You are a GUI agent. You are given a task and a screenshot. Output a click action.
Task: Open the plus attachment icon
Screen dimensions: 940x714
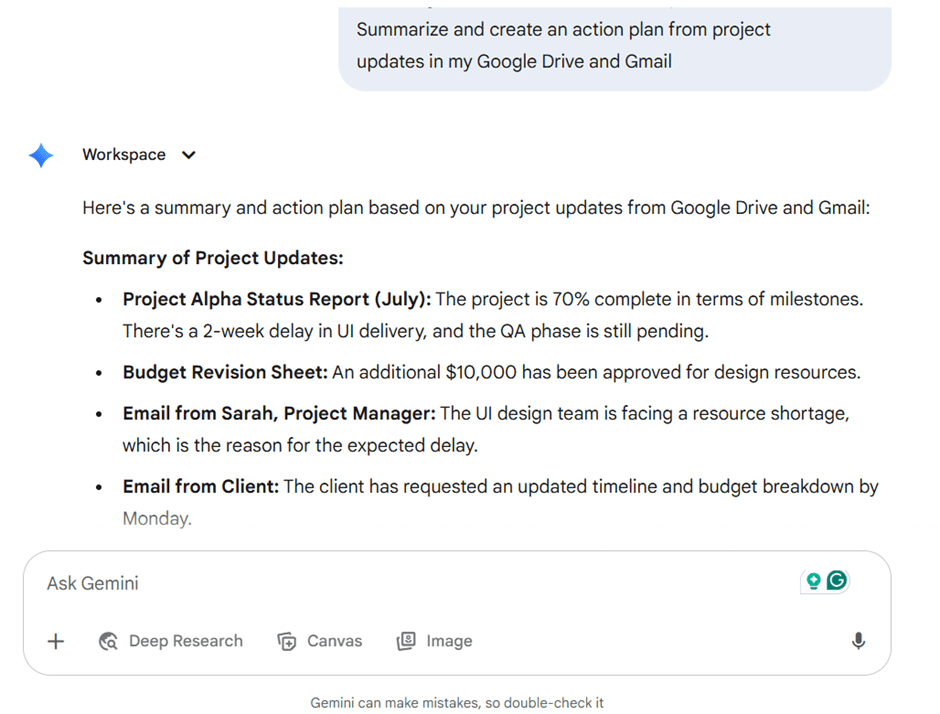click(56, 641)
